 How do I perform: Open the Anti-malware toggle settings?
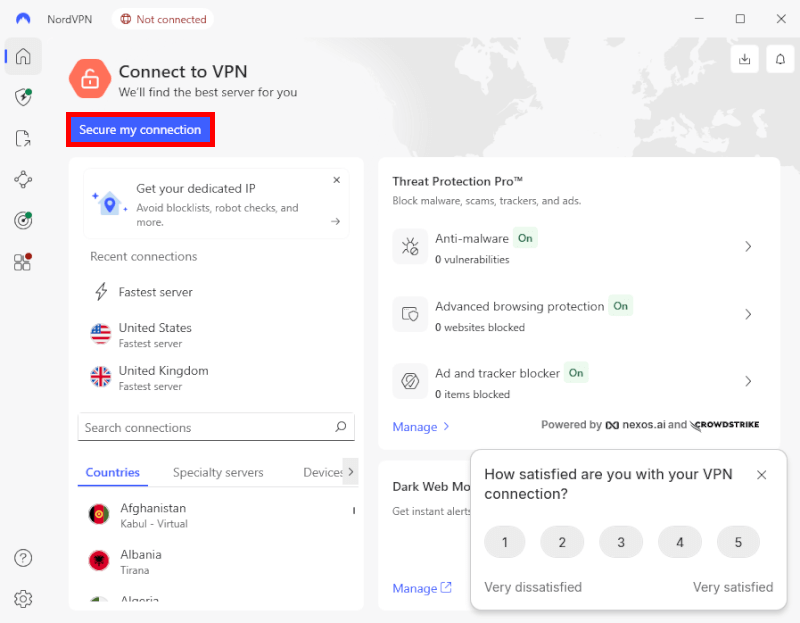pos(525,238)
